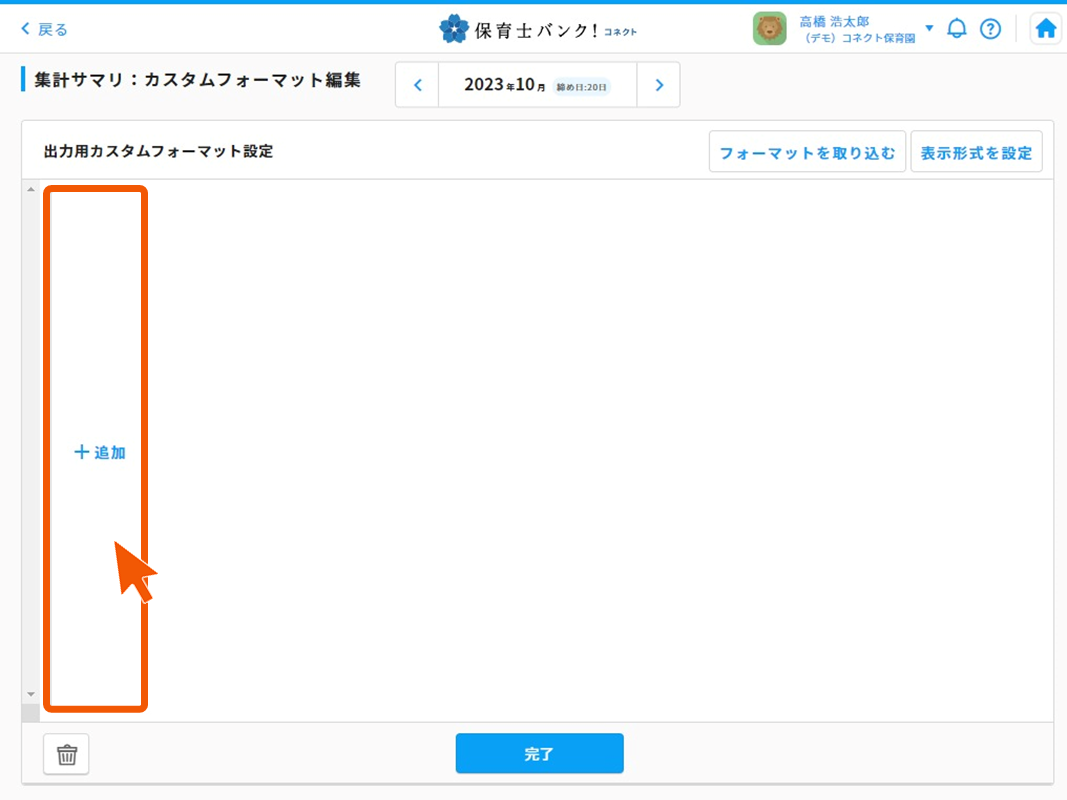The image size is (1067, 800).
Task: Click the help question mark icon
Action: [990, 28]
